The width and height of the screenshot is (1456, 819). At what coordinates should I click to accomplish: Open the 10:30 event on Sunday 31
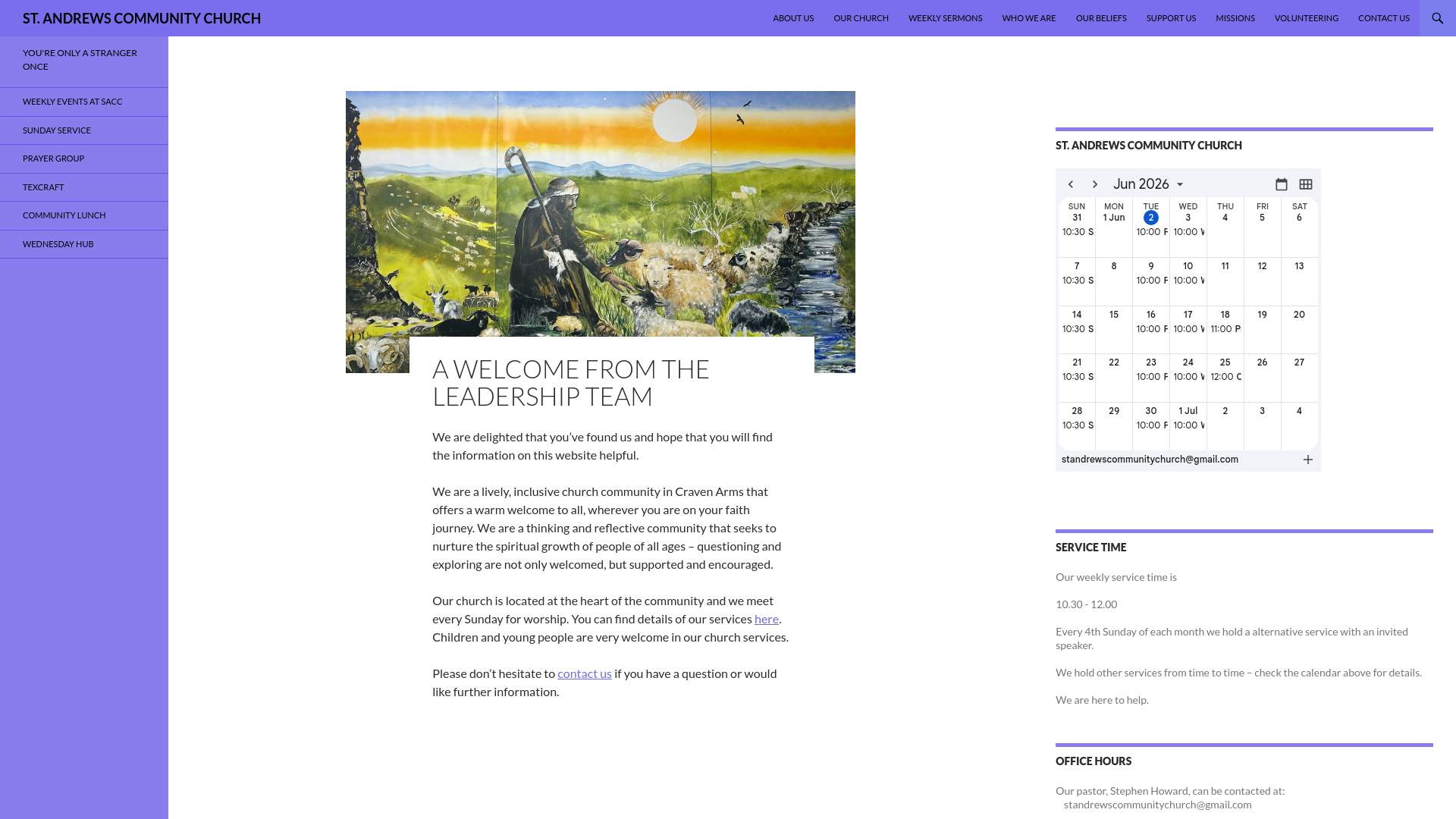1077,232
